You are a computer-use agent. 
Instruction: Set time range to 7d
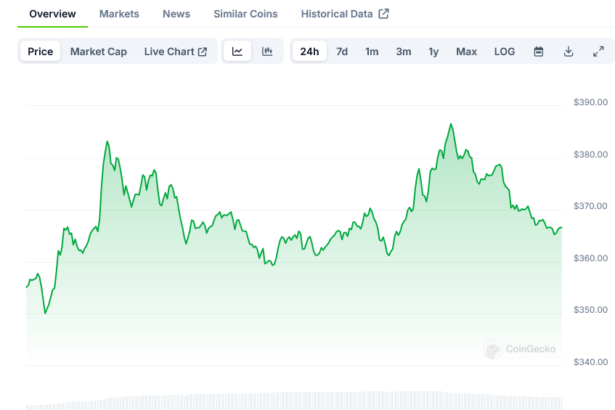tap(342, 52)
